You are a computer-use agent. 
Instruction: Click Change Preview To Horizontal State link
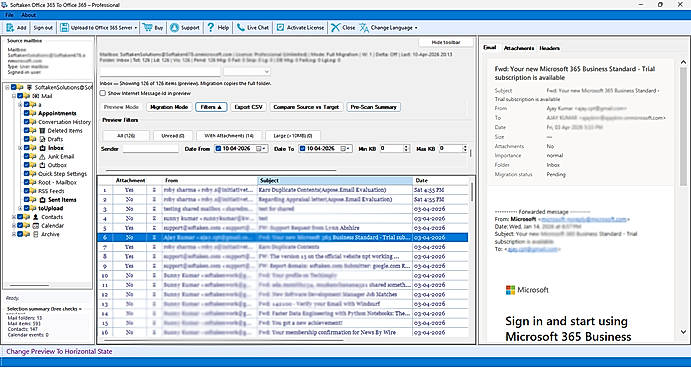(59, 352)
